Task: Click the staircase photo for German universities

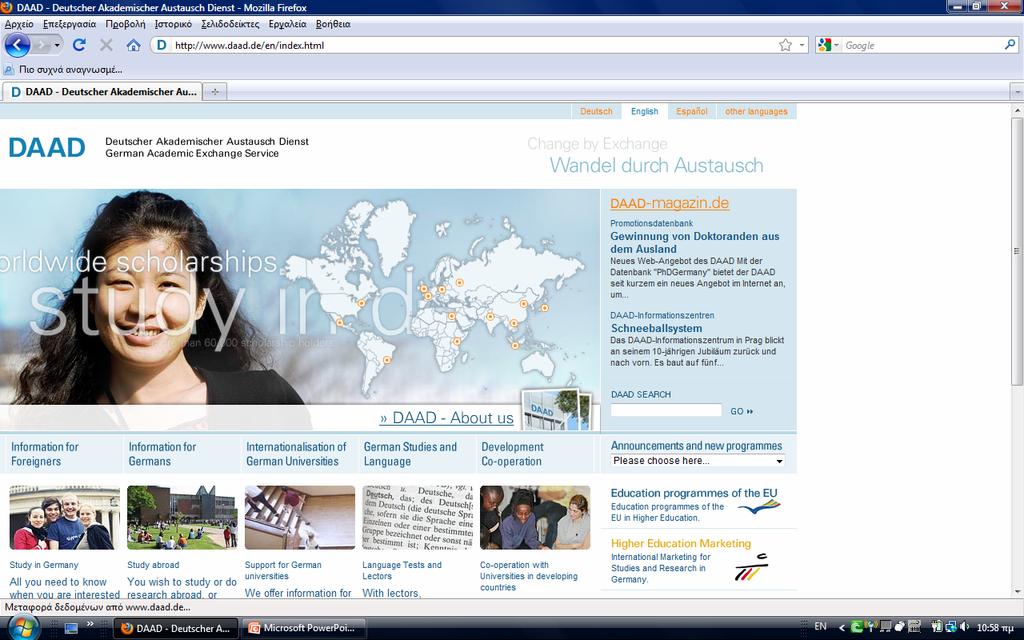Action: coord(300,518)
